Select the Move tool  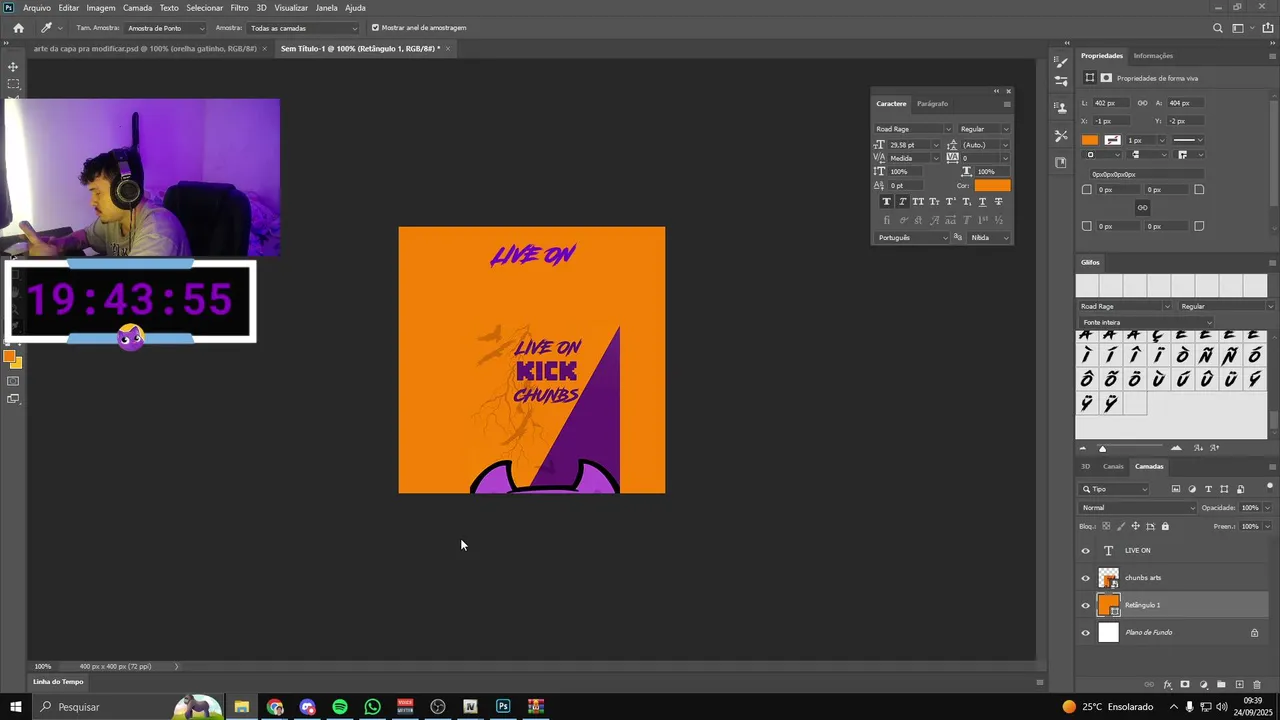pyautogui.click(x=13, y=67)
